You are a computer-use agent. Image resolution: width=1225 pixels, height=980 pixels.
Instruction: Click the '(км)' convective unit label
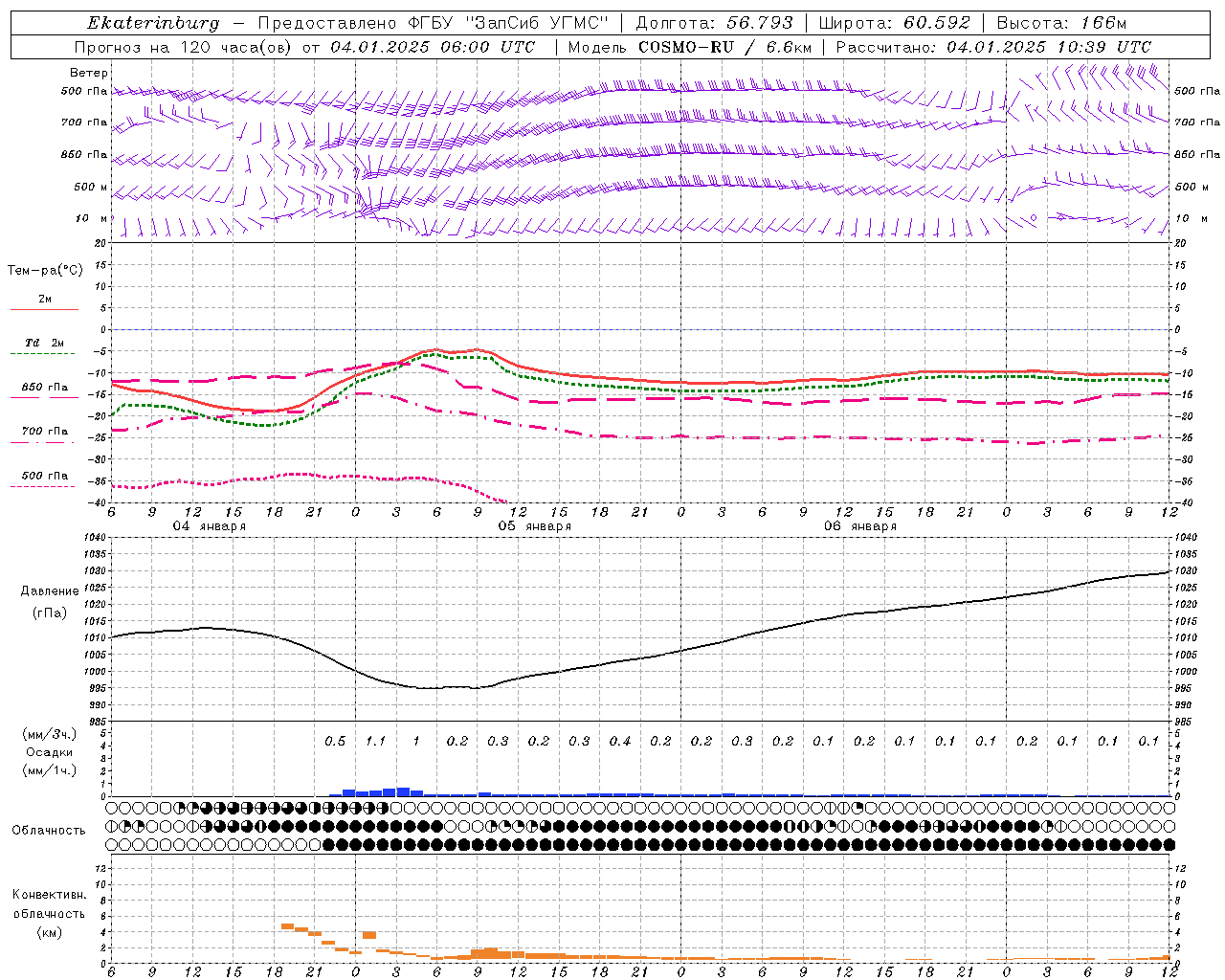click(x=49, y=932)
